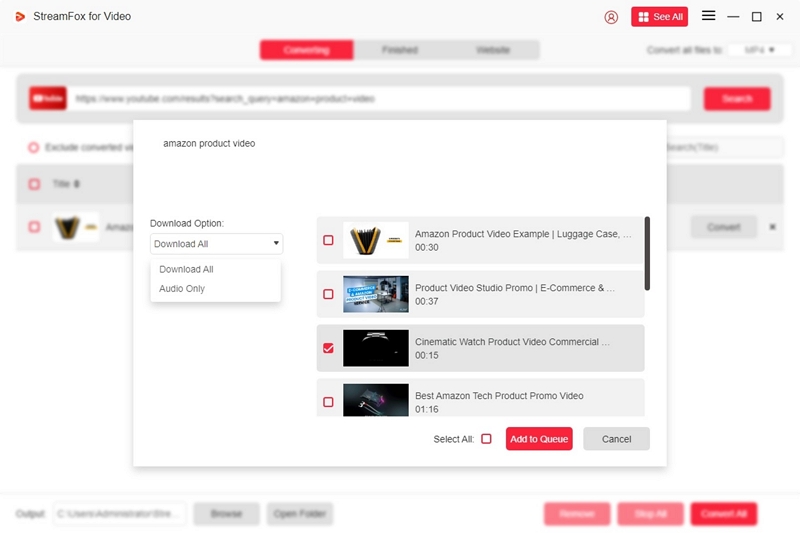800x533 pixels.
Task: Click the See All button
Action: (659, 17)
